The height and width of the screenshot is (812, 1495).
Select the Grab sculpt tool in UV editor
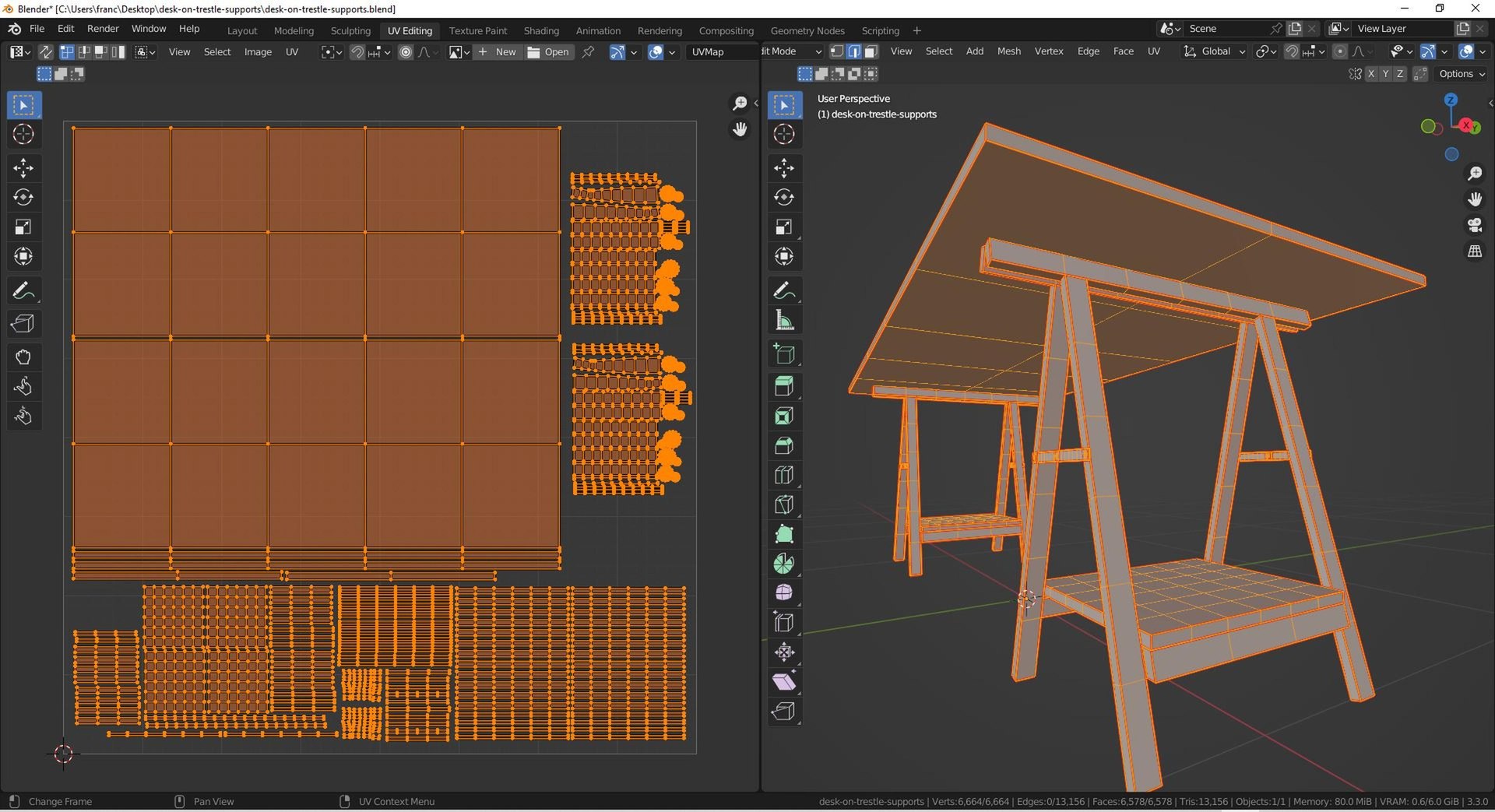point(23,357)
